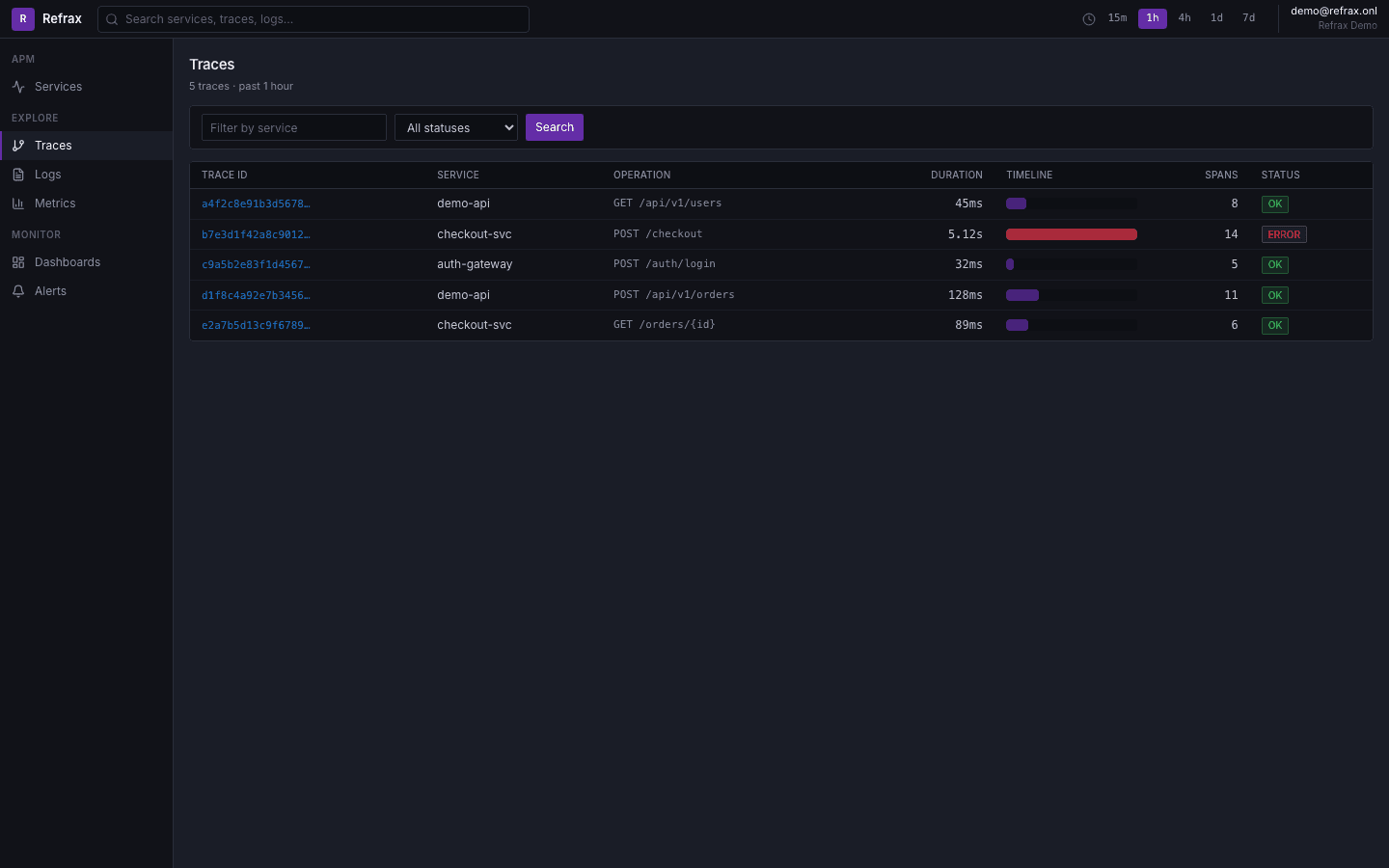The width and height of the screenshot is (1389, 868).
Task: Click the Duration column header
Action: (x=957, y=175)
